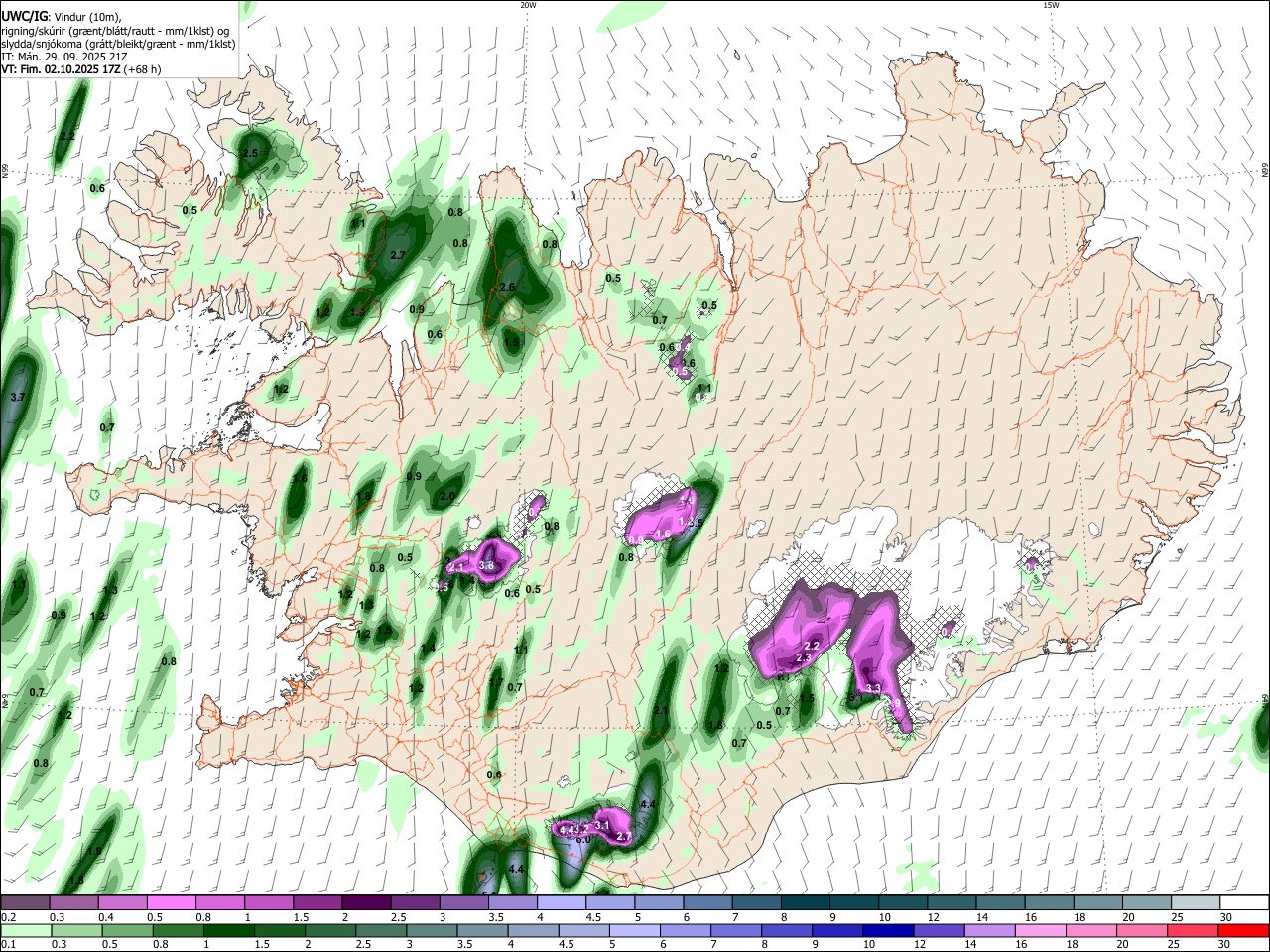Click the pale grey 25–30 upper legend swatch
Screen dimensions: 1270x952
[x=1197, y=903]
